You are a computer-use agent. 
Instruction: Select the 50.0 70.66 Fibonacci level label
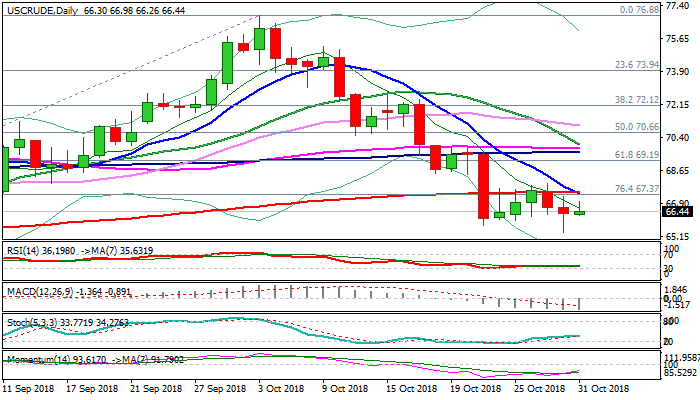pyautogui.click(x=637, y=127)
